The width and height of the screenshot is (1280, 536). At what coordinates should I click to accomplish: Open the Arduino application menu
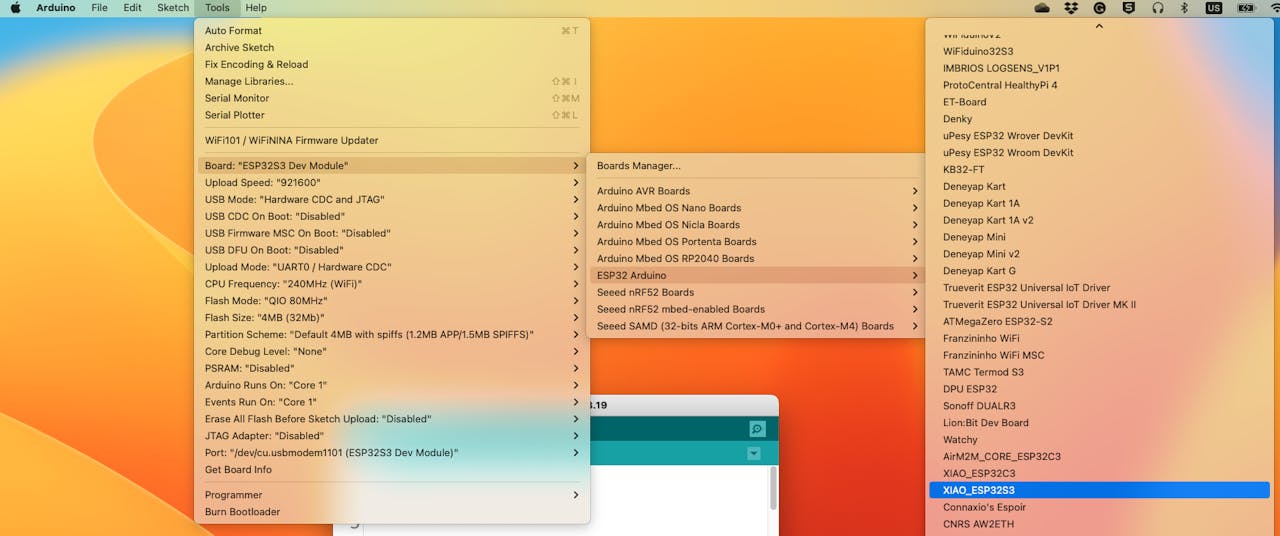[x=55, y=8]
